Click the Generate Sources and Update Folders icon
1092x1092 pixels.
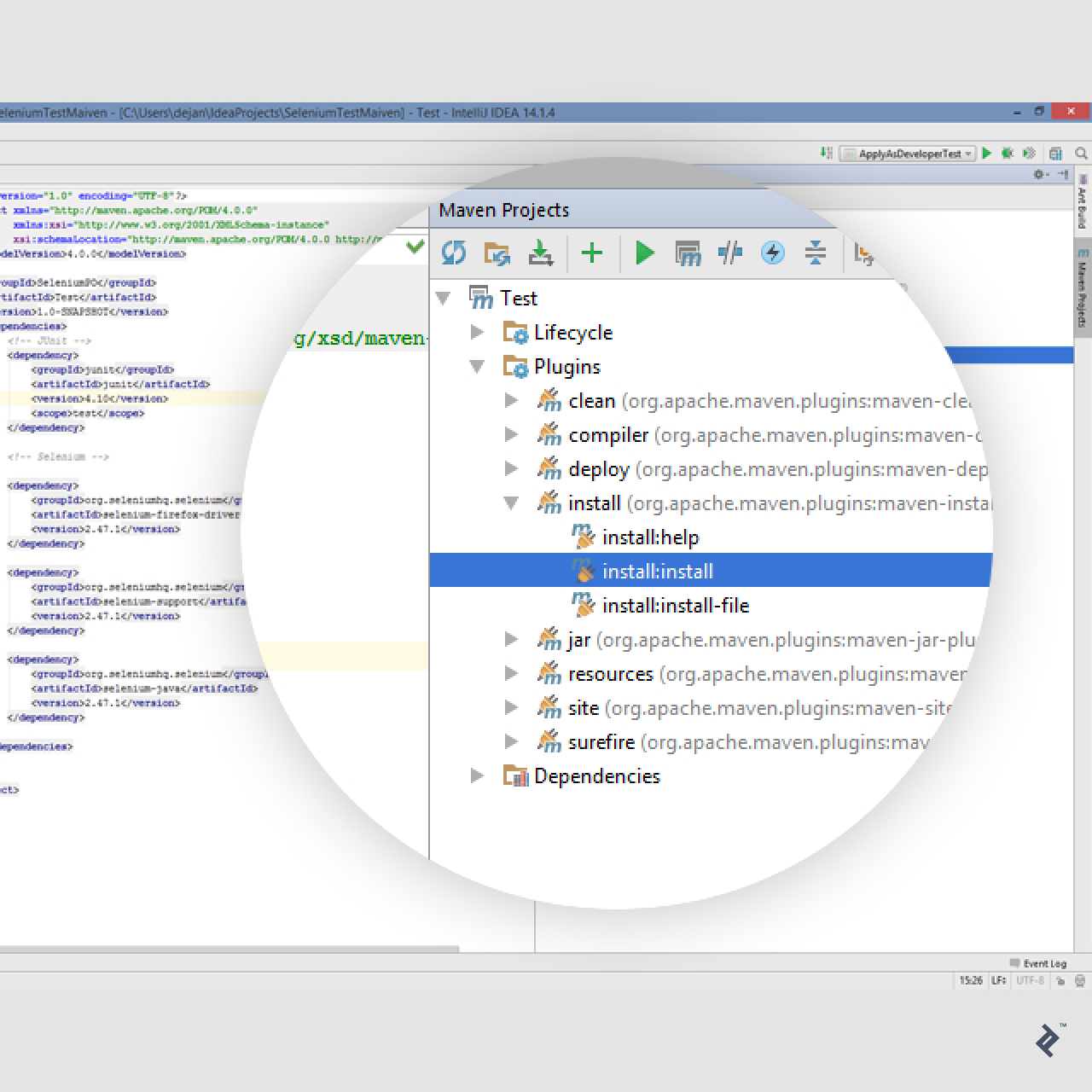pyautogui.click(x=497, y=253)
